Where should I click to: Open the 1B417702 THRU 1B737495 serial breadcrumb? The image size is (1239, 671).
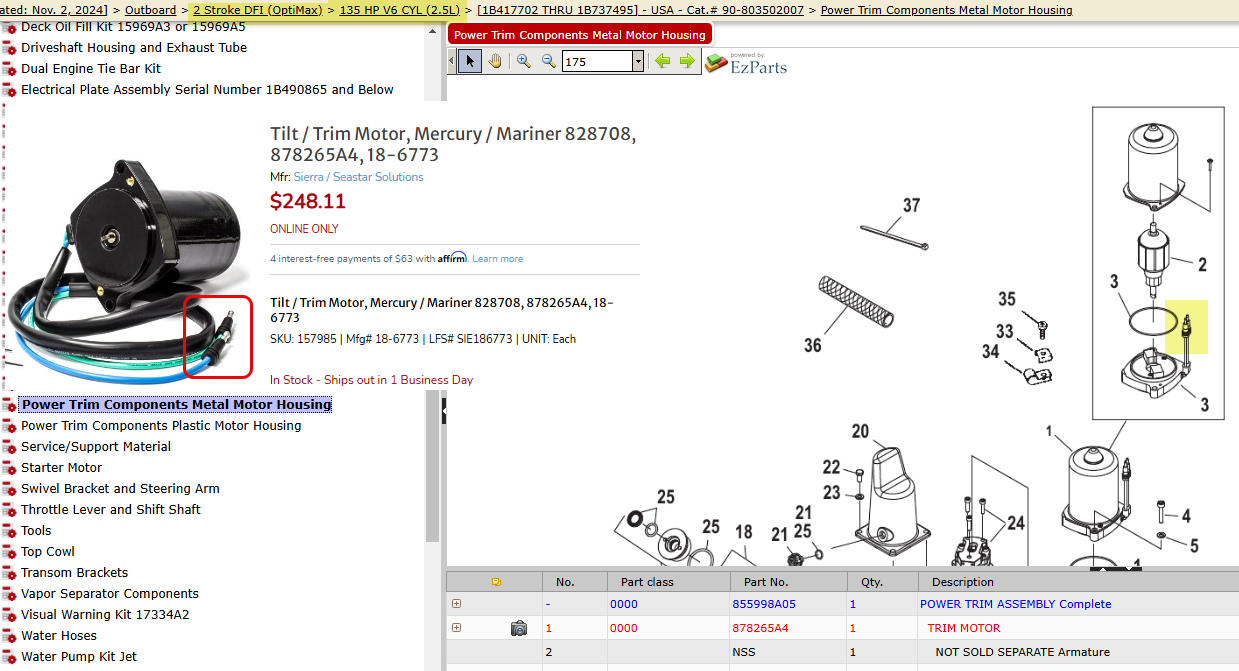coord(557,10)
